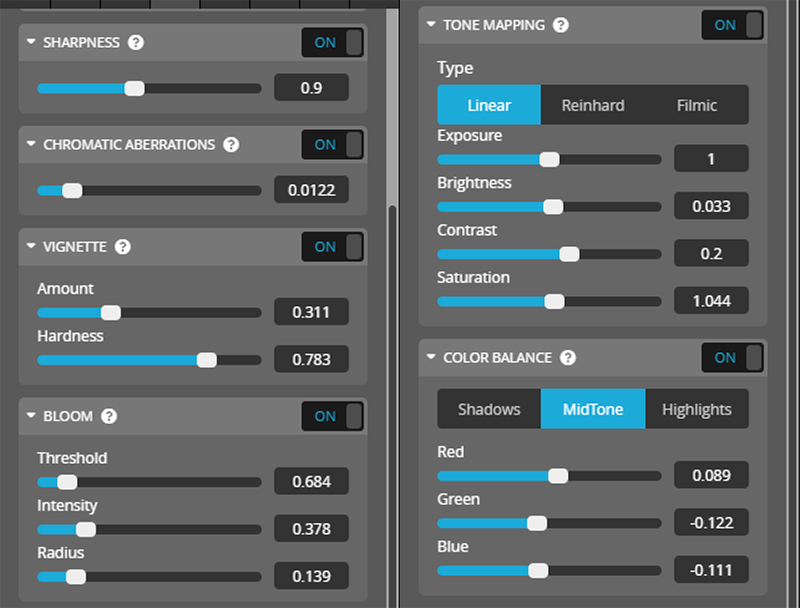Open the Color Balance help icon
Screen dimensions: 800x608
click(x=568, y=358)
